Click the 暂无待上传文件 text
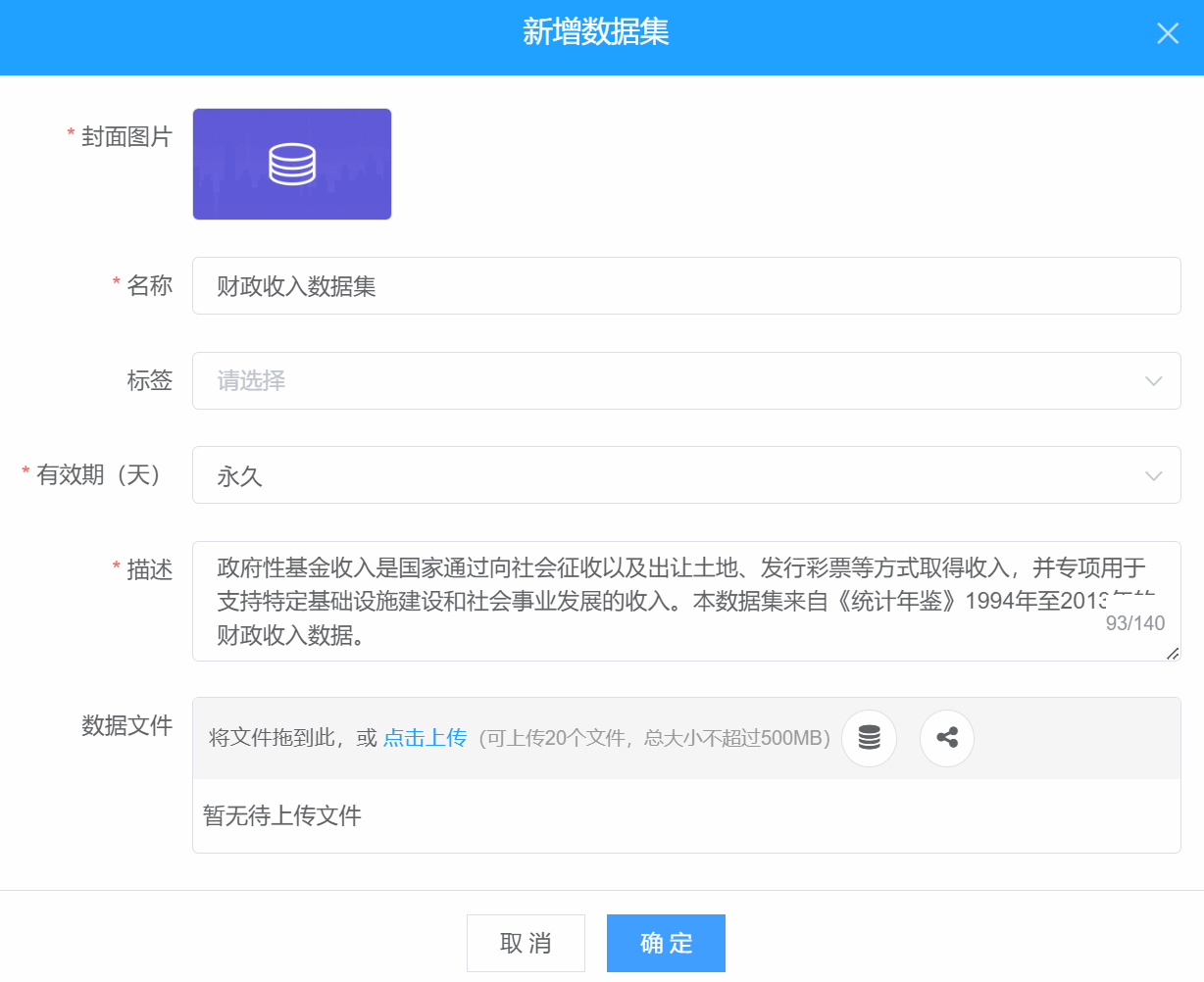The image size is (1204, 982). click(282, 815)
